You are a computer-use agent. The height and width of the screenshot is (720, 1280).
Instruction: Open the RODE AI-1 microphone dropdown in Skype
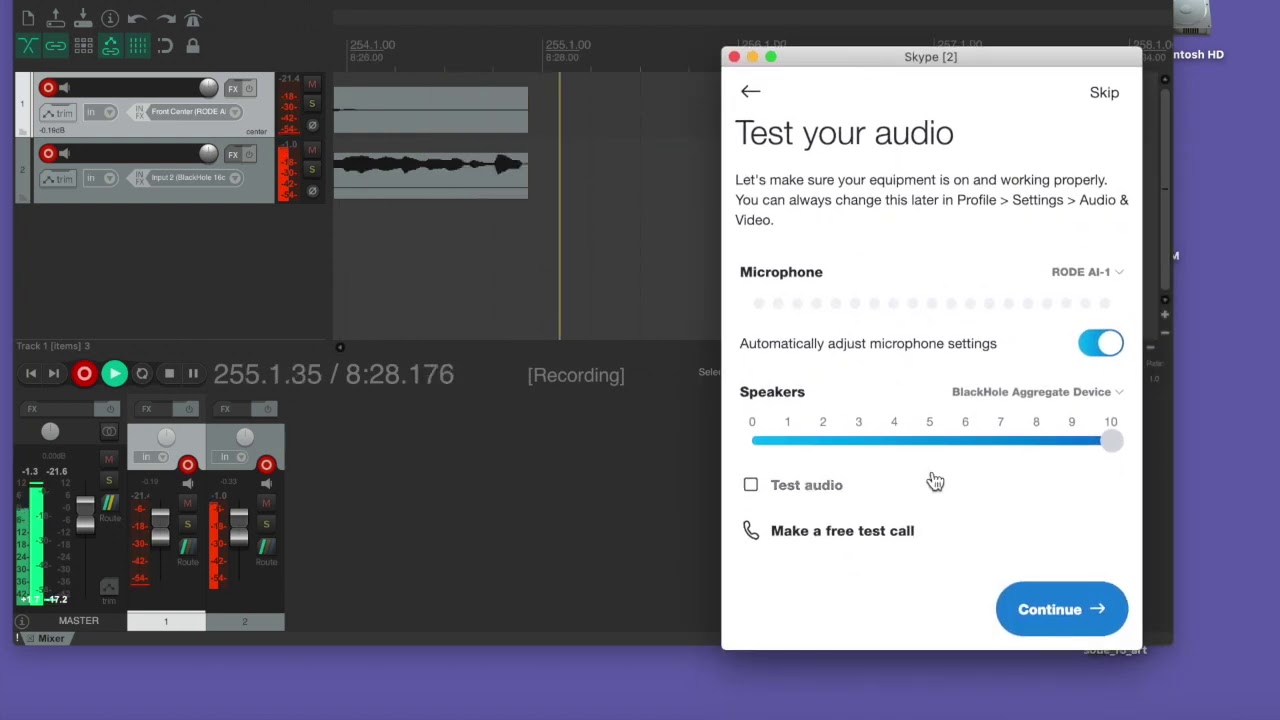1087,272
